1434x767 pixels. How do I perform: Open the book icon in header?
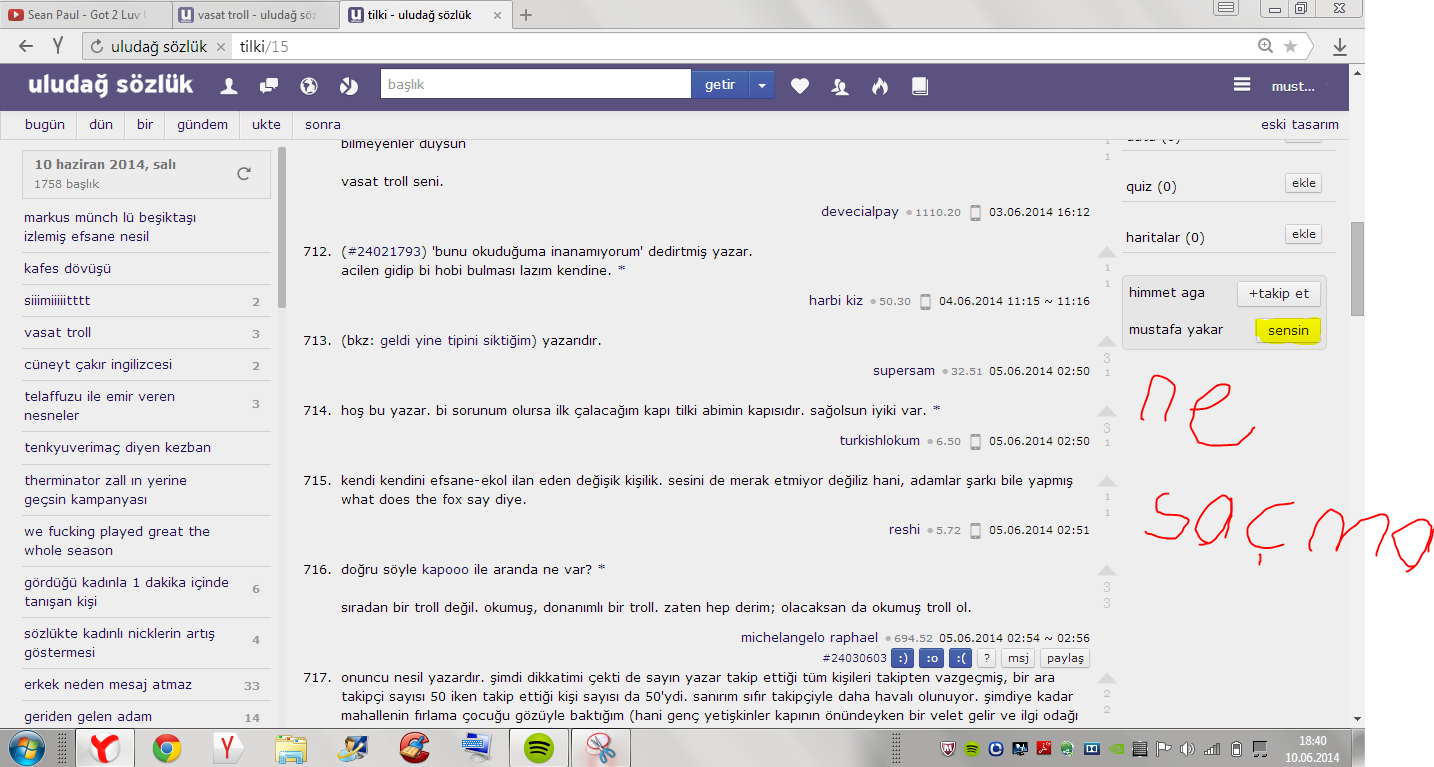[919, 86]
